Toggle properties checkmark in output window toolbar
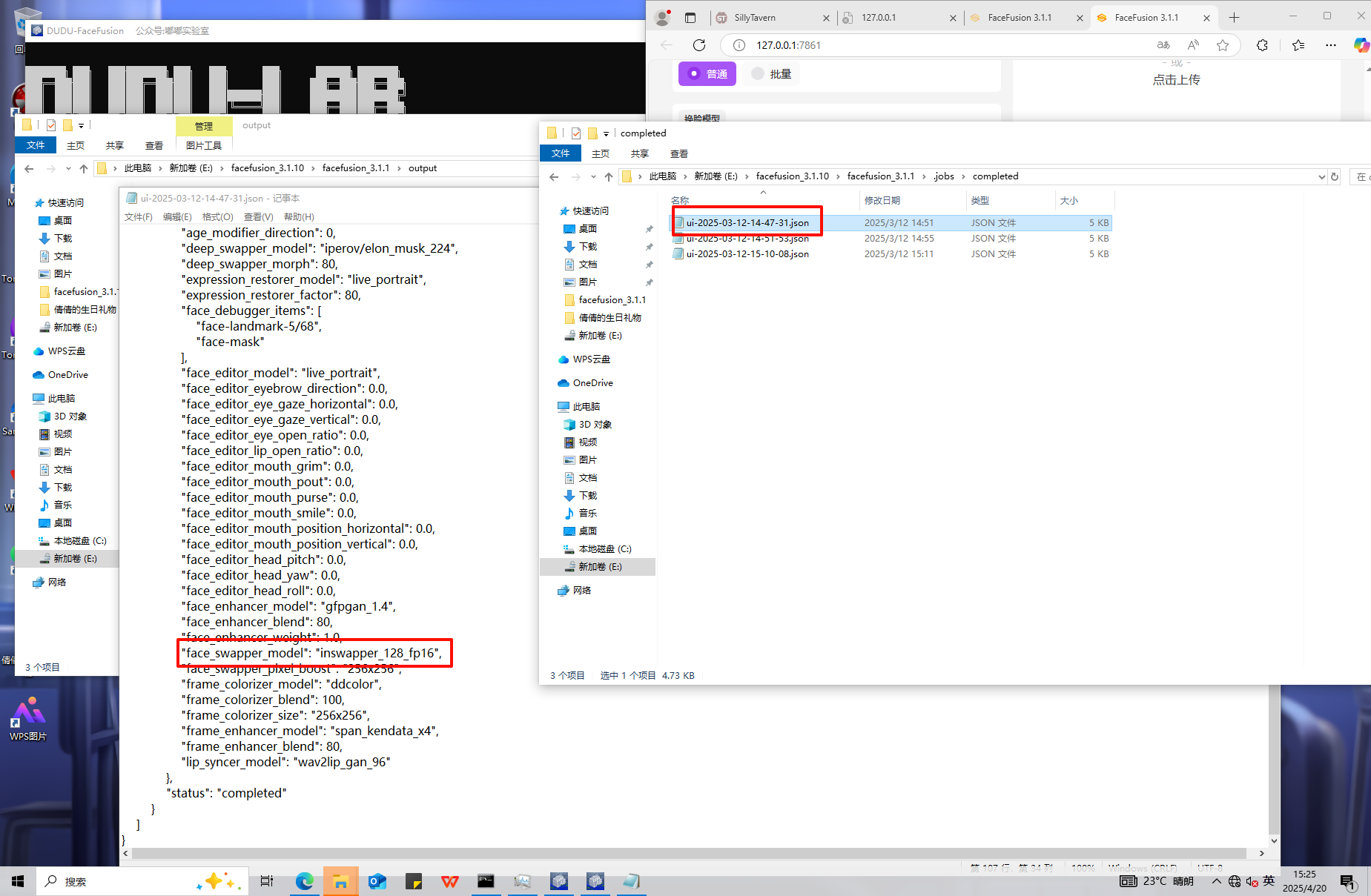Screen dimensions: 1371x896 (51, 125)
